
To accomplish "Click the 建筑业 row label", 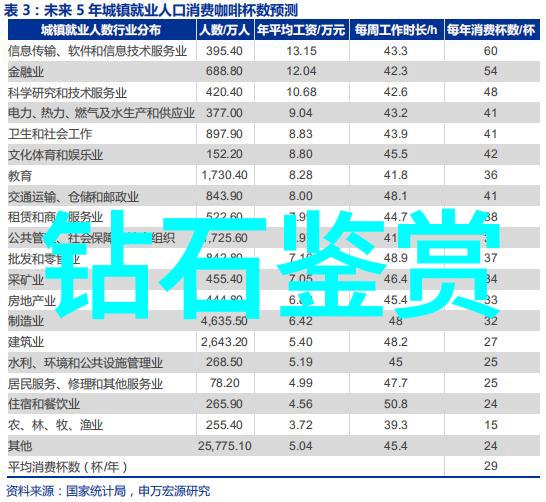I will pyautogui.click(x=26, y=342).
